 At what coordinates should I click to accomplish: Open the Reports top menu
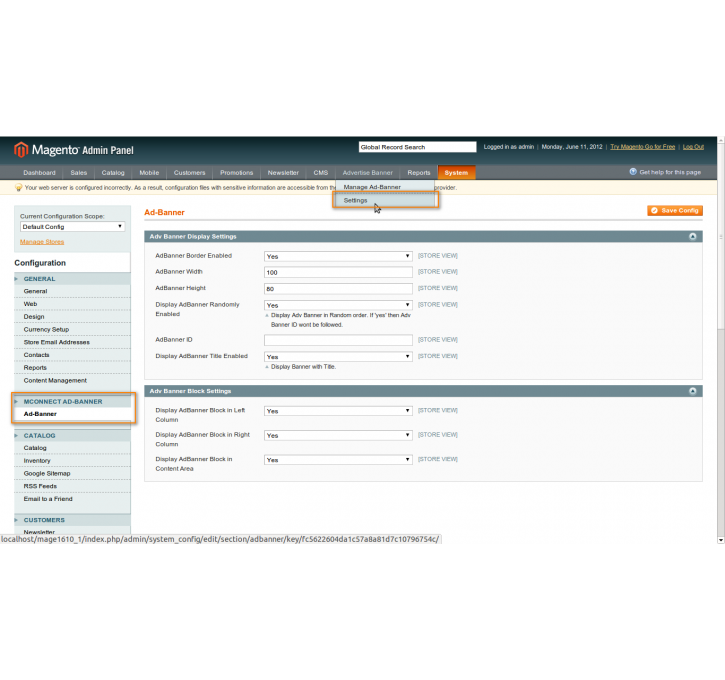pos(419,172)
